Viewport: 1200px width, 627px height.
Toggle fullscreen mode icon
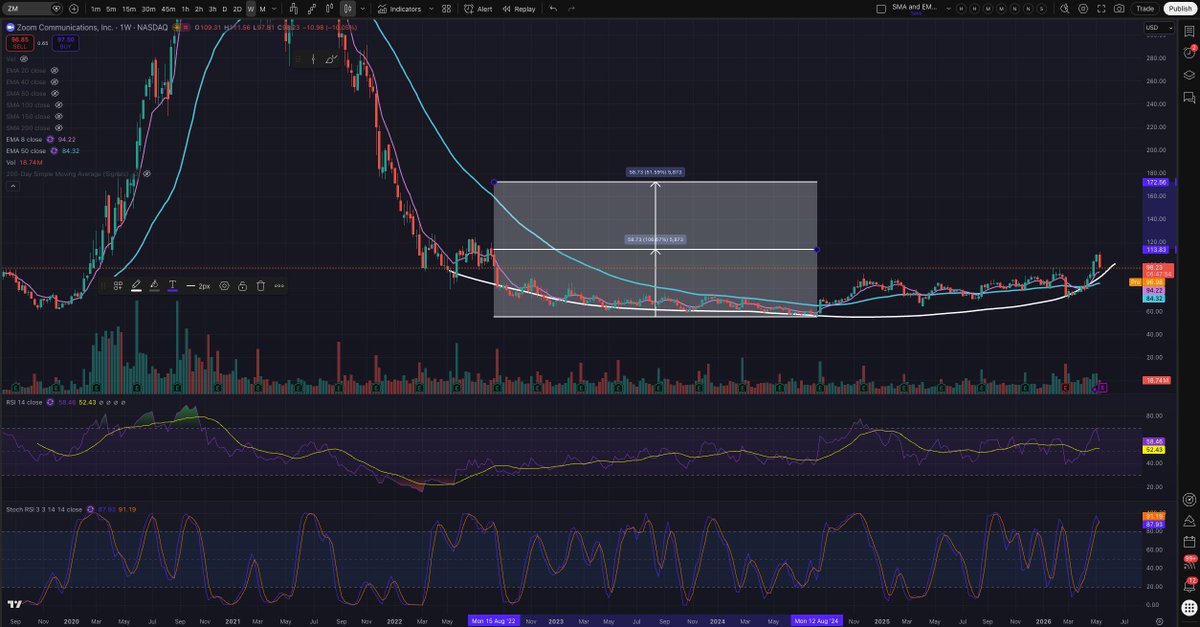click(x=1101, y=9)
